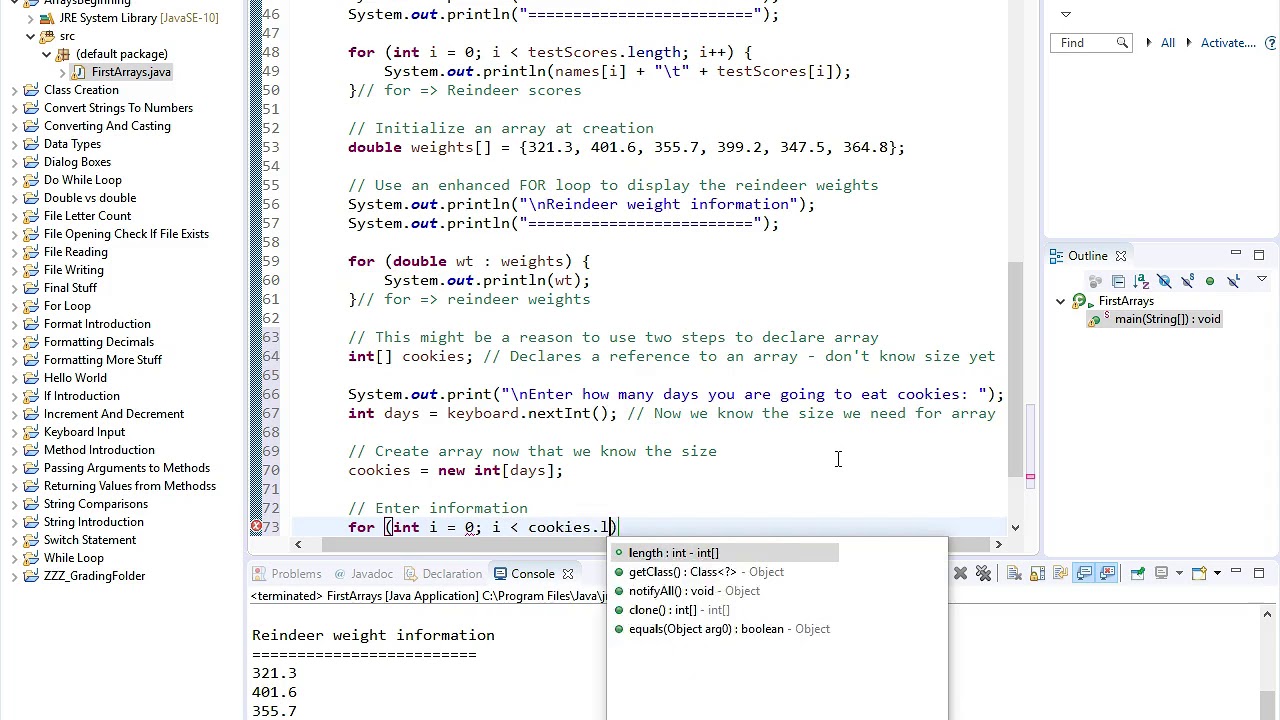Maximize the Console panel
This screenshot has height=720, width=1280.
[1259, 573]
